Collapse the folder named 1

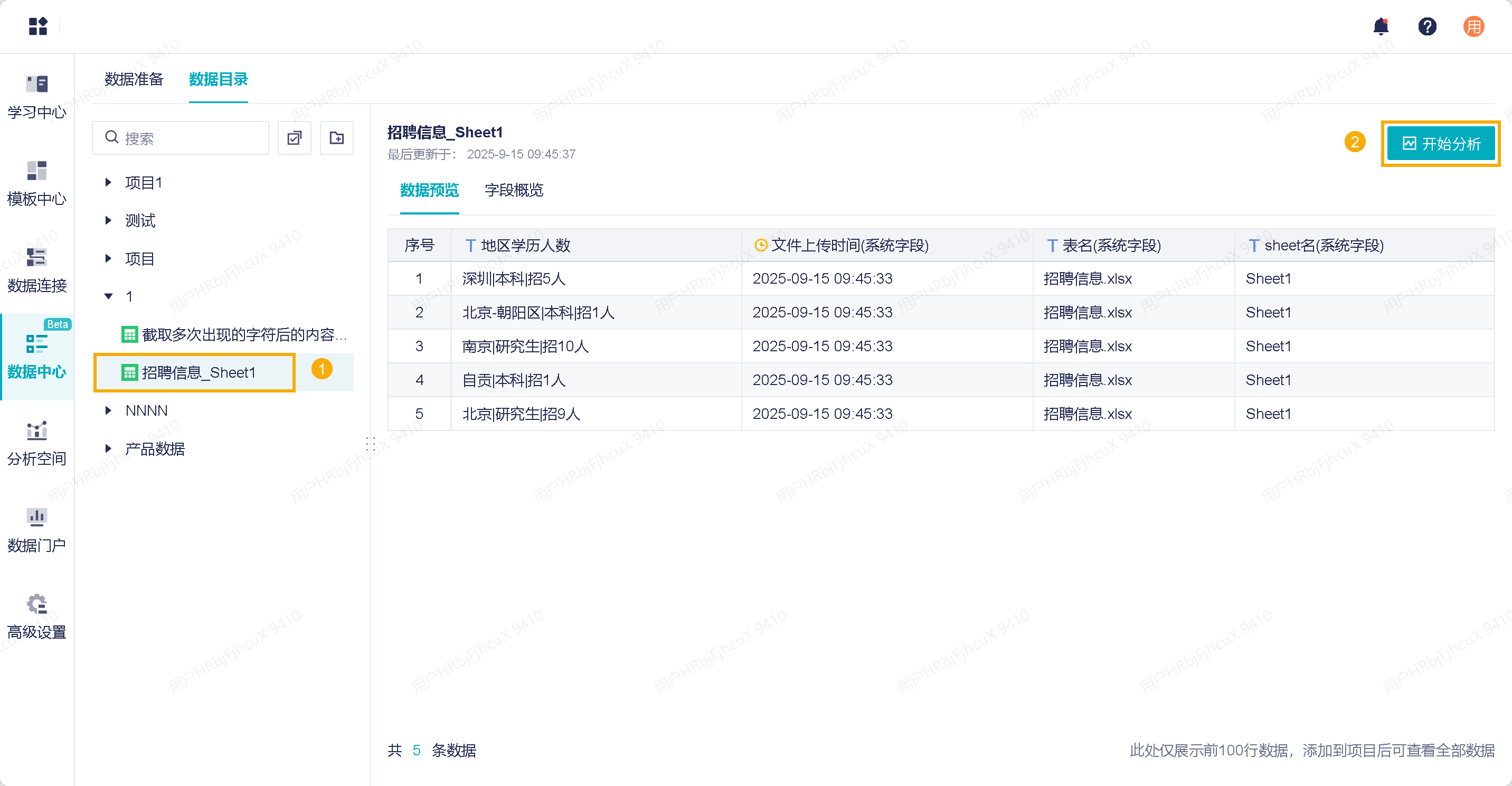point(108,297)
